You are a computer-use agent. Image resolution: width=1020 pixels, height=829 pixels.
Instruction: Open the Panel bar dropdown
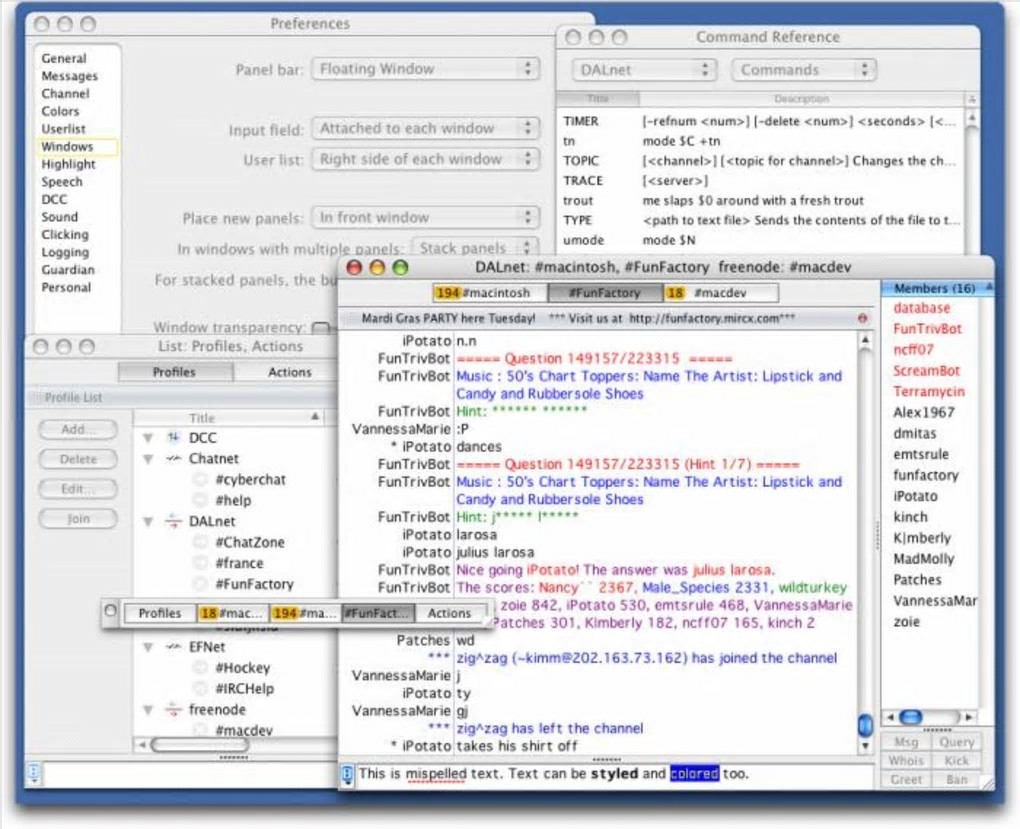(425, 69)
